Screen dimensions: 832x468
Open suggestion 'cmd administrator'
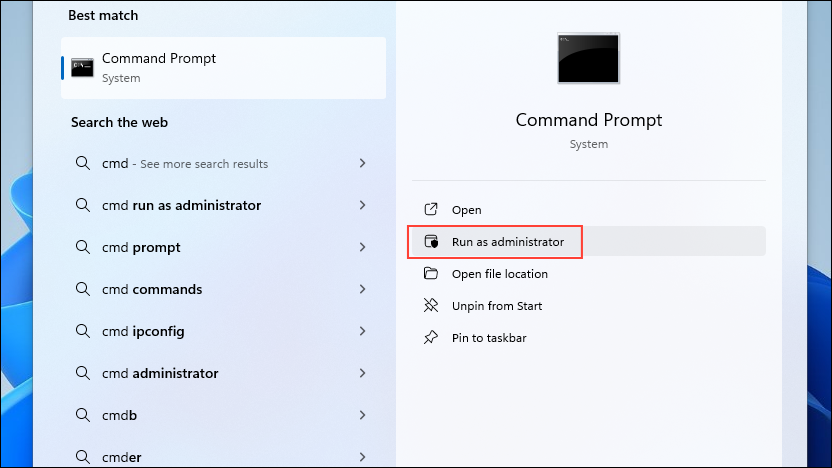(x=223, y=373)
